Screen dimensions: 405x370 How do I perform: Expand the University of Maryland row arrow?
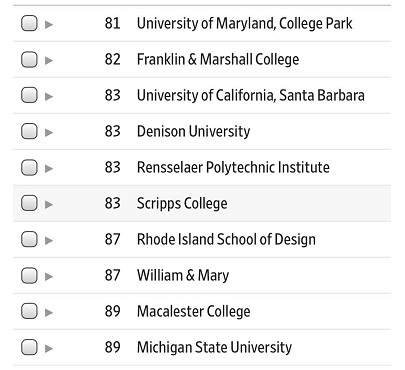49,24
